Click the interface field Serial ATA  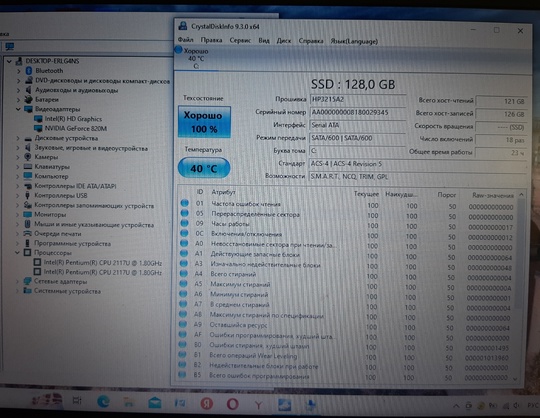coord(357,125)
